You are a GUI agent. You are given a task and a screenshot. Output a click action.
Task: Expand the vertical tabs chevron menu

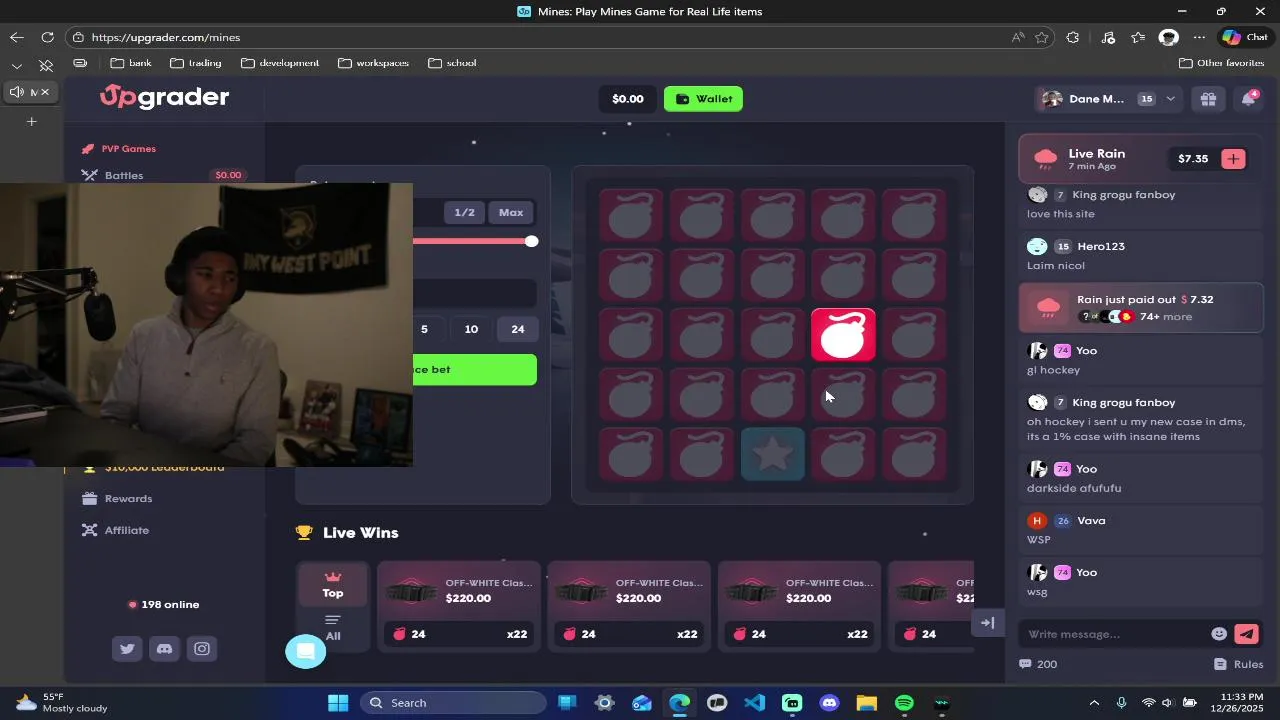coord(17,65)
